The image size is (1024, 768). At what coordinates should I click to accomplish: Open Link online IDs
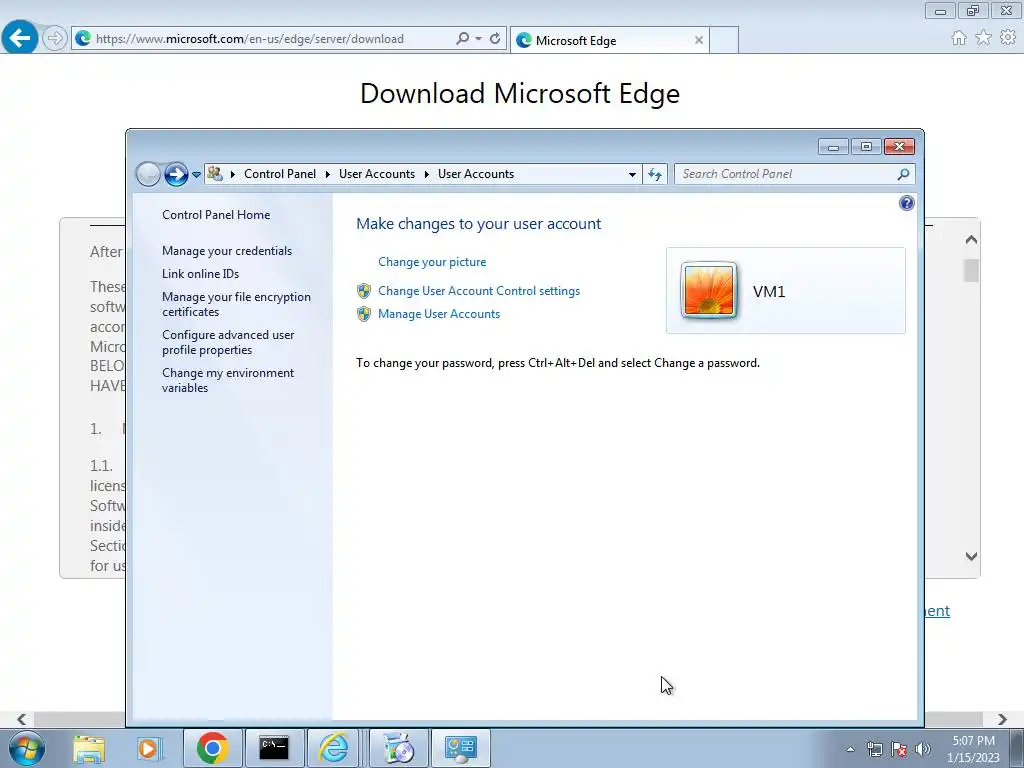pos(200,274)
